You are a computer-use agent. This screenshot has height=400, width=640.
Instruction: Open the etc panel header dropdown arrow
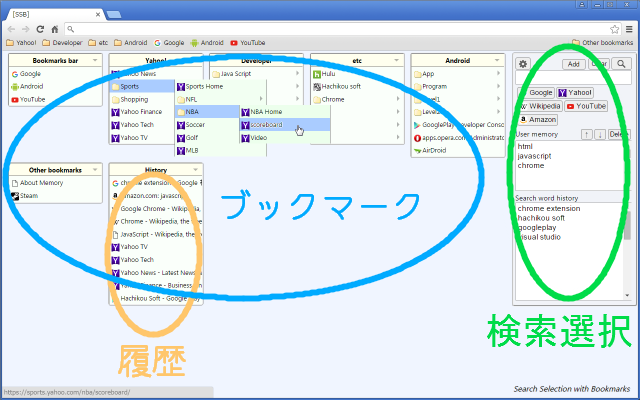pyautogui.click(x=396, y=60)
